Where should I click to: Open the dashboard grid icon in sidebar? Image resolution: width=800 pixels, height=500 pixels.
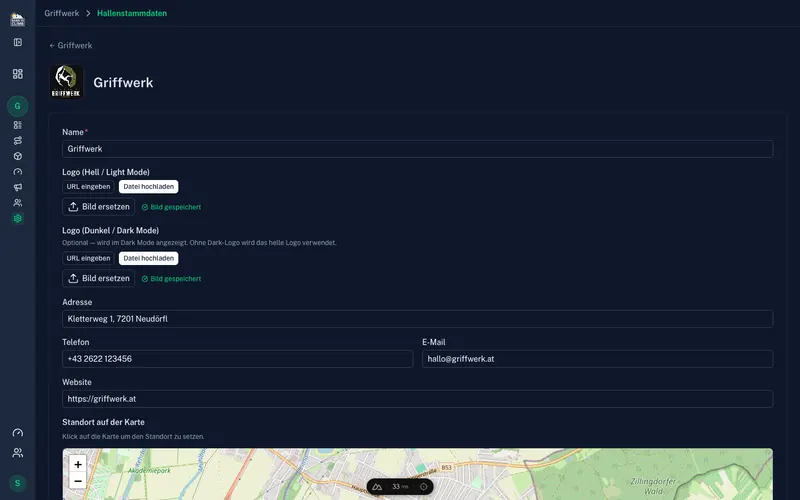pos(18,74)
